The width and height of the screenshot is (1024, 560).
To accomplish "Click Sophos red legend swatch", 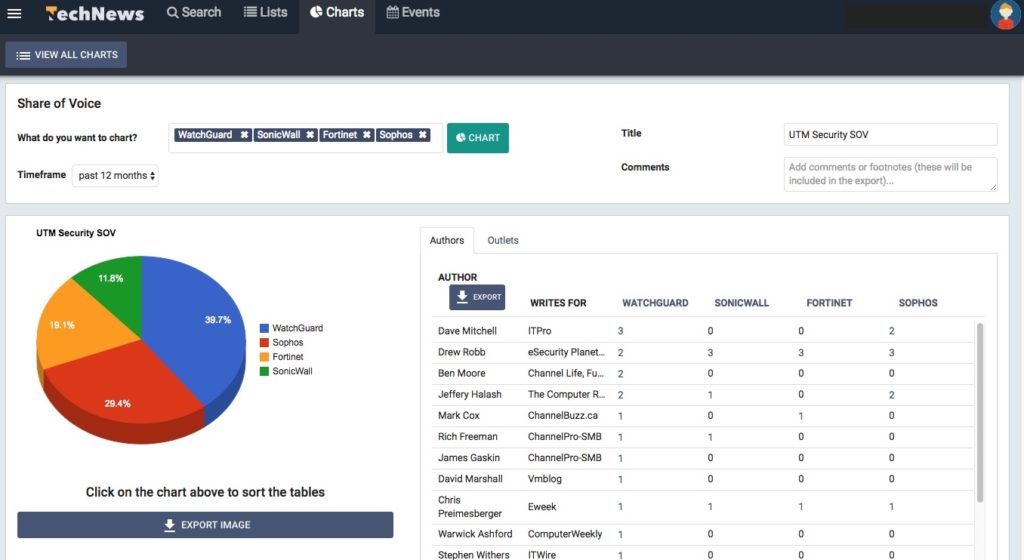I will pos(264,343).
